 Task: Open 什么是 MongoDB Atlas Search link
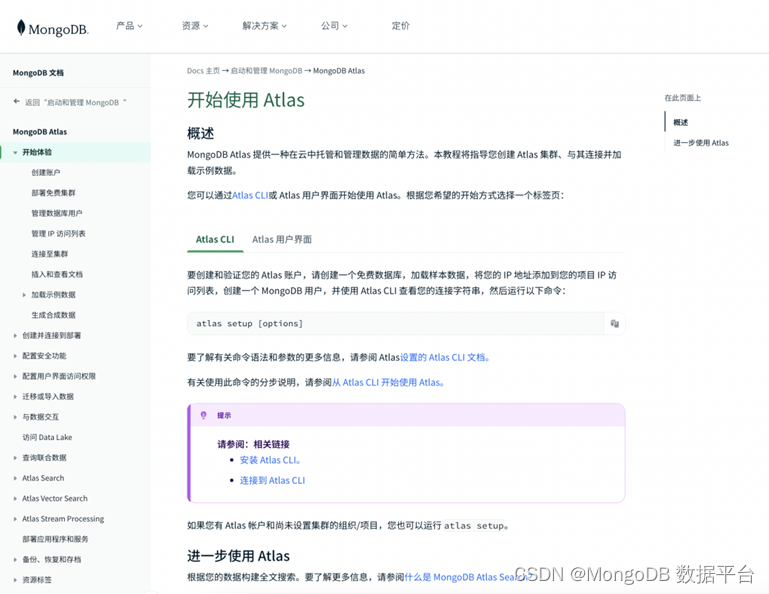(467, 577)
